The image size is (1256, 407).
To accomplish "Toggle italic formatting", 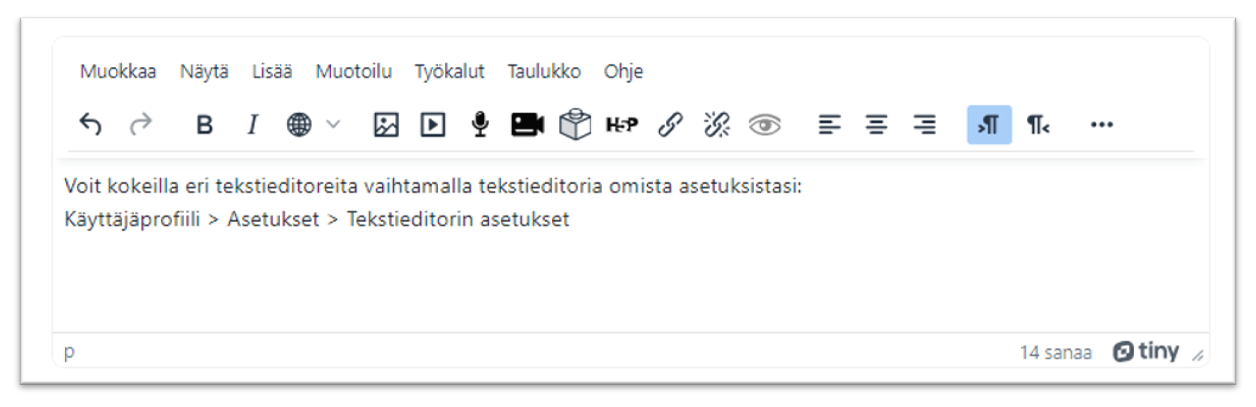I will click(252, 125).
